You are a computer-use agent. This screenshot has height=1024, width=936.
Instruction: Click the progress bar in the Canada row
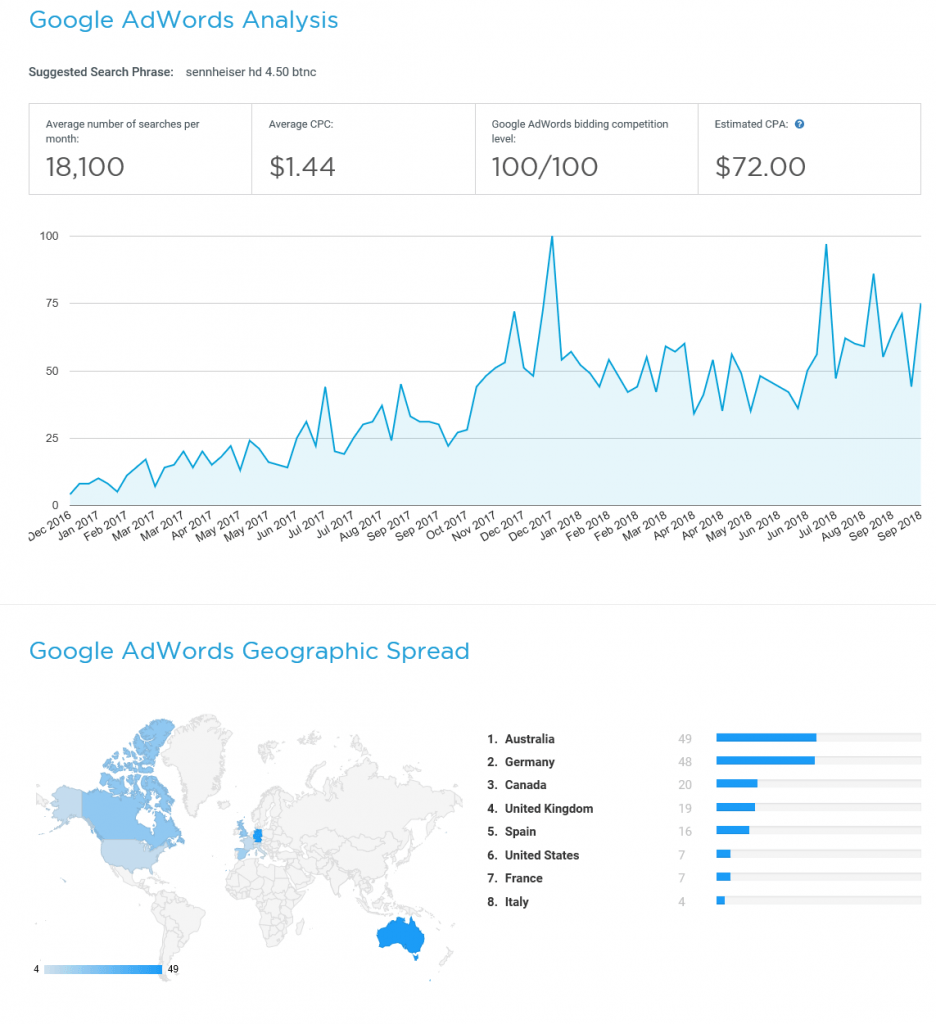818,784
